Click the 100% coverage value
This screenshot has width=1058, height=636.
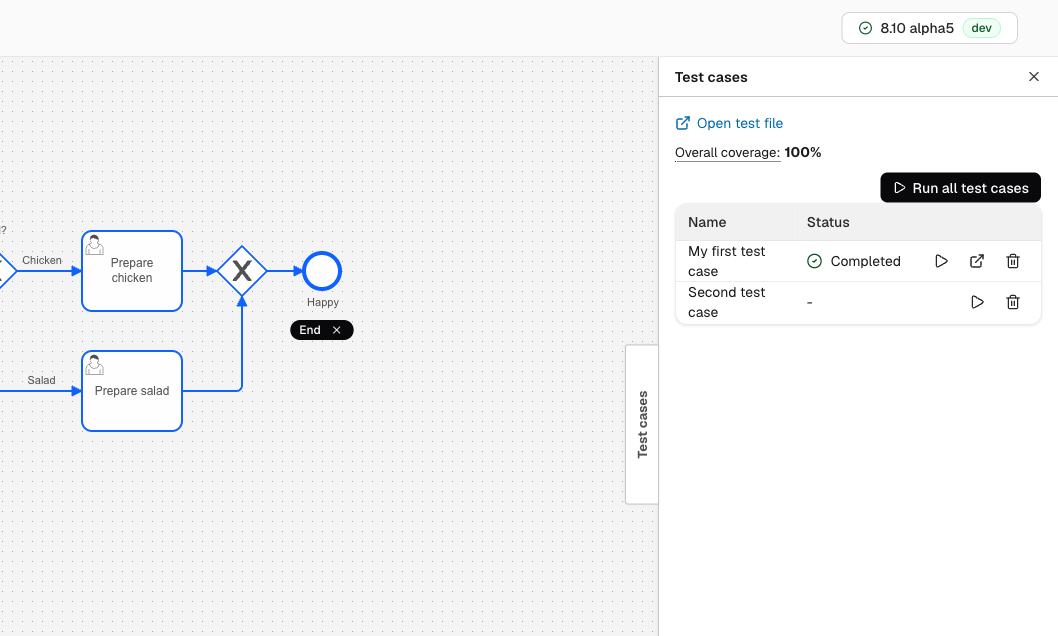802,152
